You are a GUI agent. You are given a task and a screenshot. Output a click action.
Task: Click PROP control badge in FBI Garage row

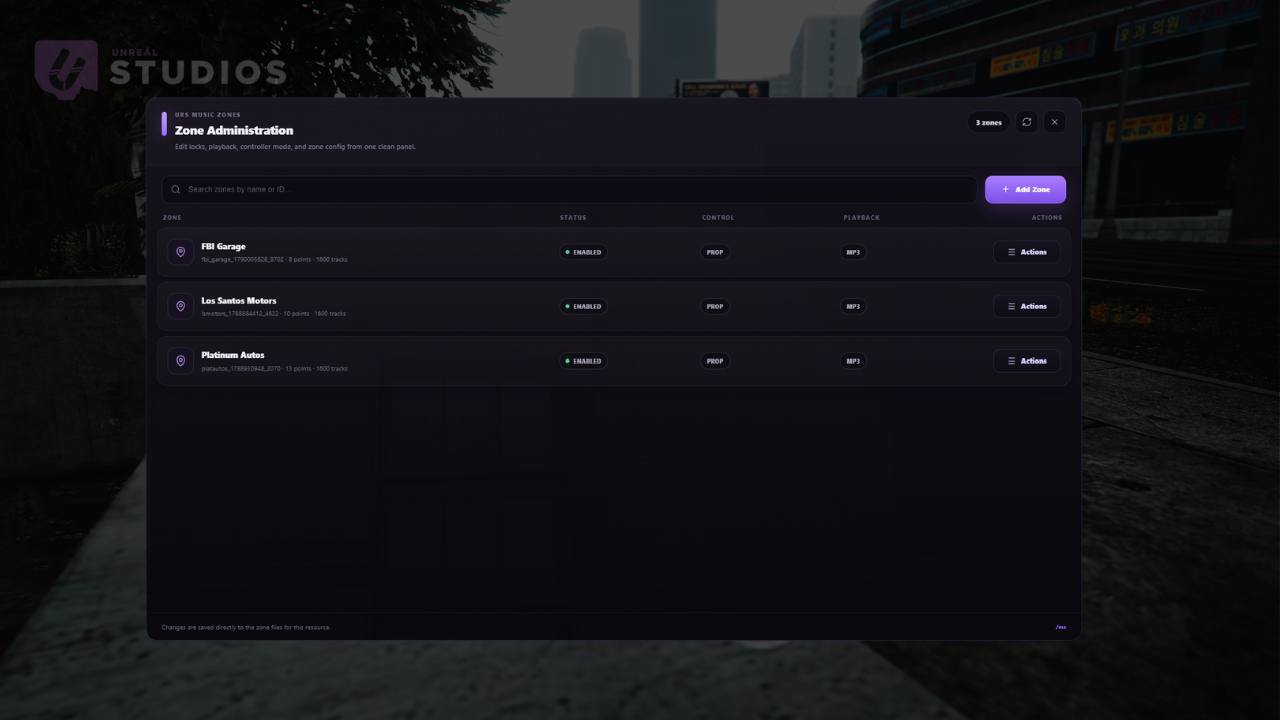pyautogui.click(x=715, y=252)
